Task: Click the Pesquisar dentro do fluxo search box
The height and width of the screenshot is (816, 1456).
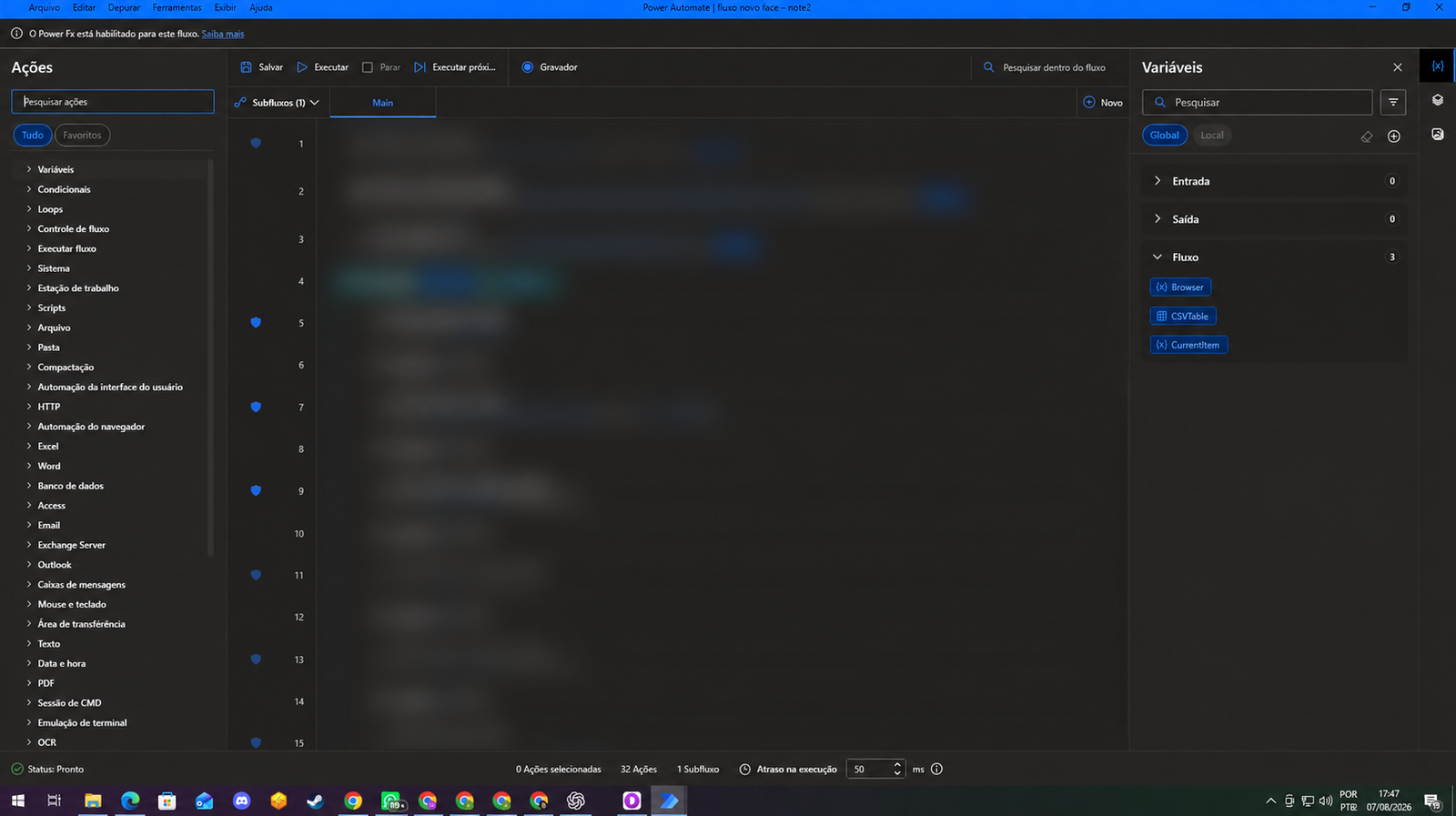Action: pos(1050,67)
